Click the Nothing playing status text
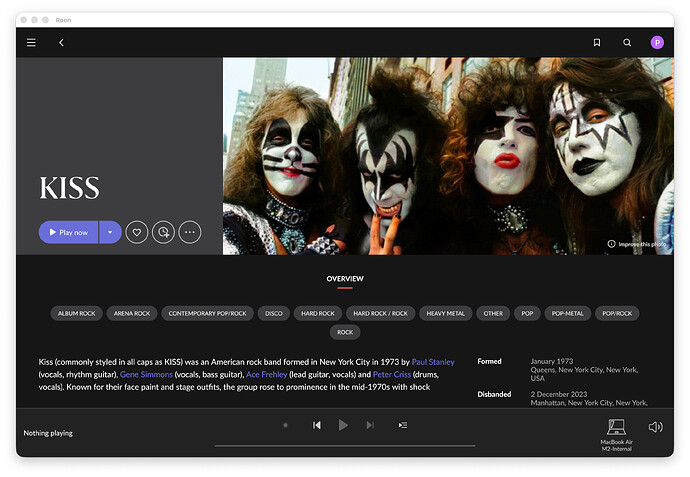The height and width of the screenshot is (477, 690). (x=48, y=433)
